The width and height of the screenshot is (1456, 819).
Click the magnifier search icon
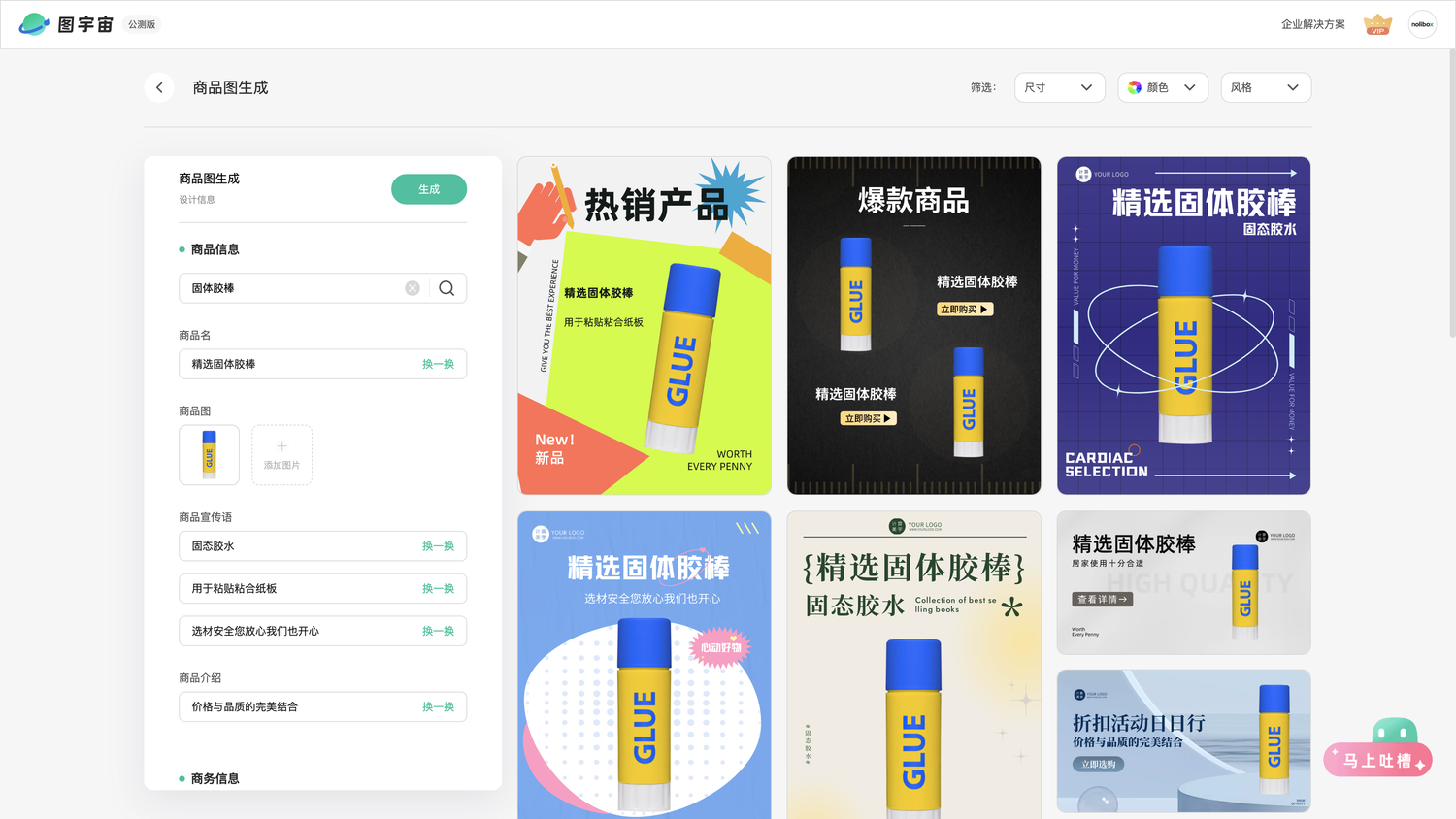pyautogui.click(x=447, y=288)
